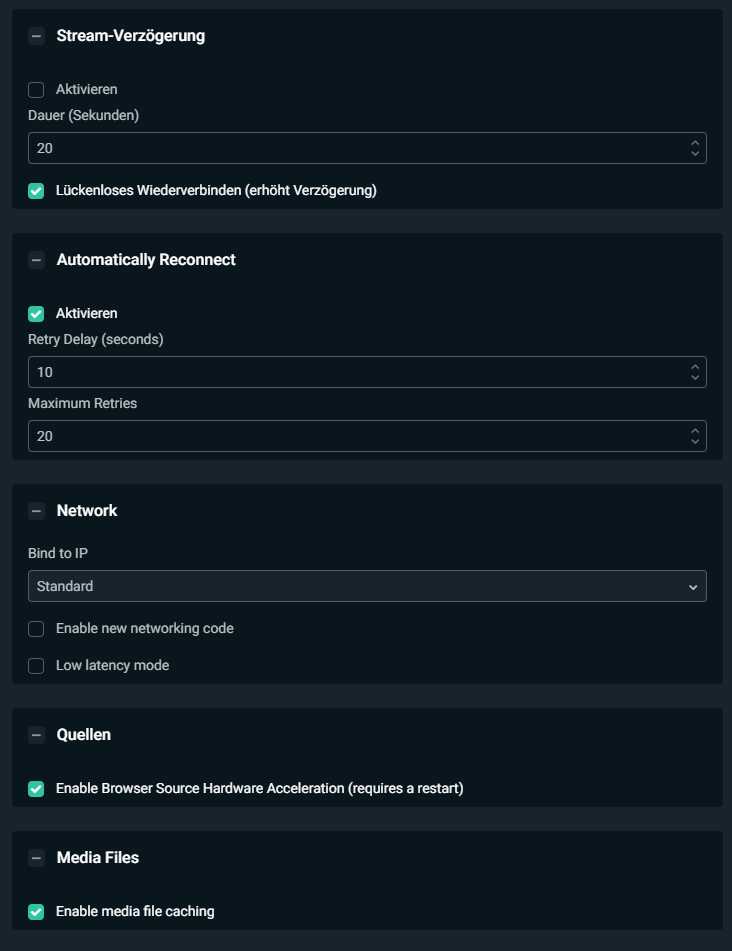Screen dimensions: 732x951
Task: Collapse the Stream-Verzögerung section
Action: click(36, 36)
